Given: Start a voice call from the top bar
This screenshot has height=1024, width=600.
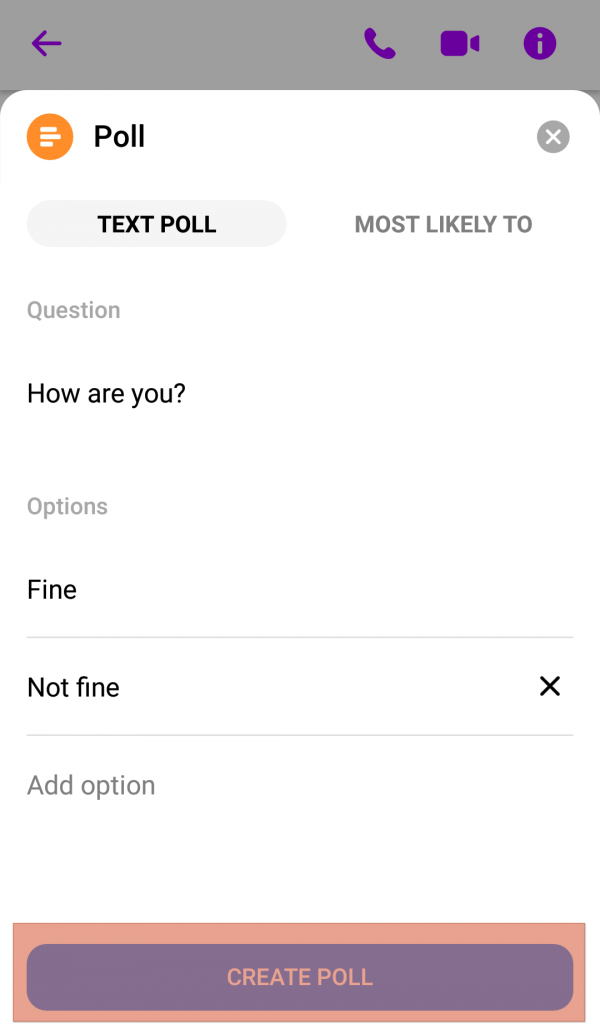Looking at the screenshot, I should coord(381,44).
